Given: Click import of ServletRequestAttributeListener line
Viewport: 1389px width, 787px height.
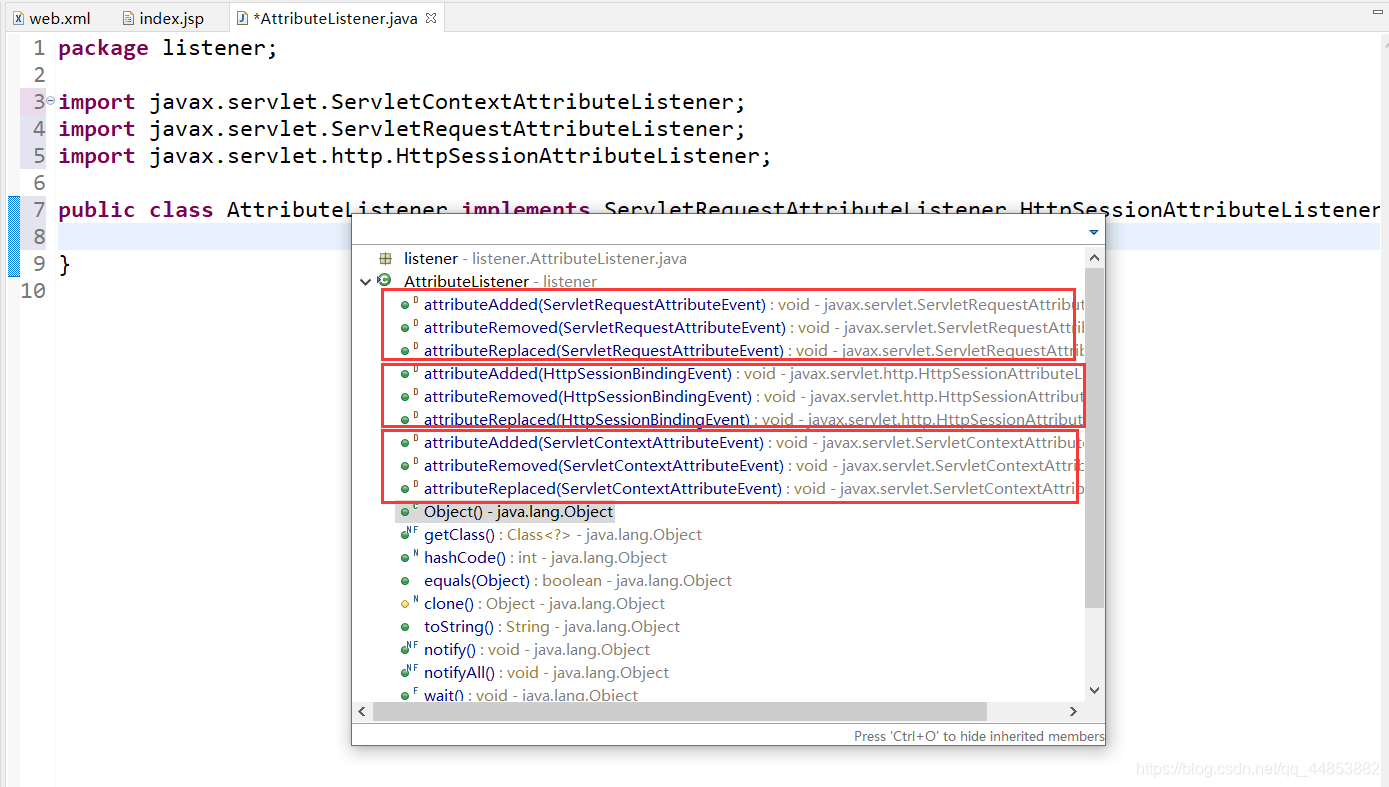Looking at the screenshot, I should 402,129.
